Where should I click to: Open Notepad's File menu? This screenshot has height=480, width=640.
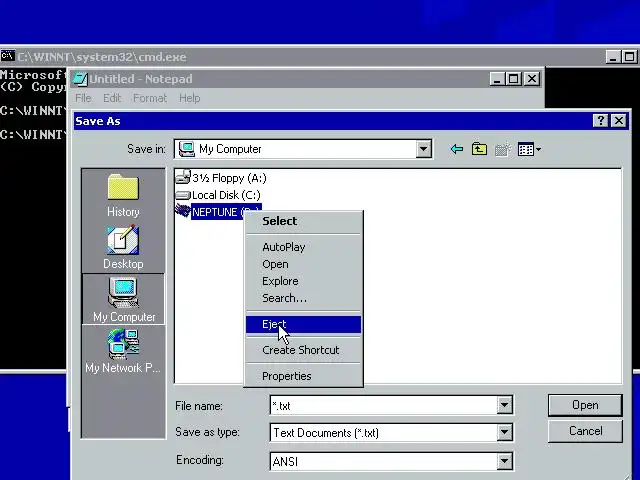[83, 98]
